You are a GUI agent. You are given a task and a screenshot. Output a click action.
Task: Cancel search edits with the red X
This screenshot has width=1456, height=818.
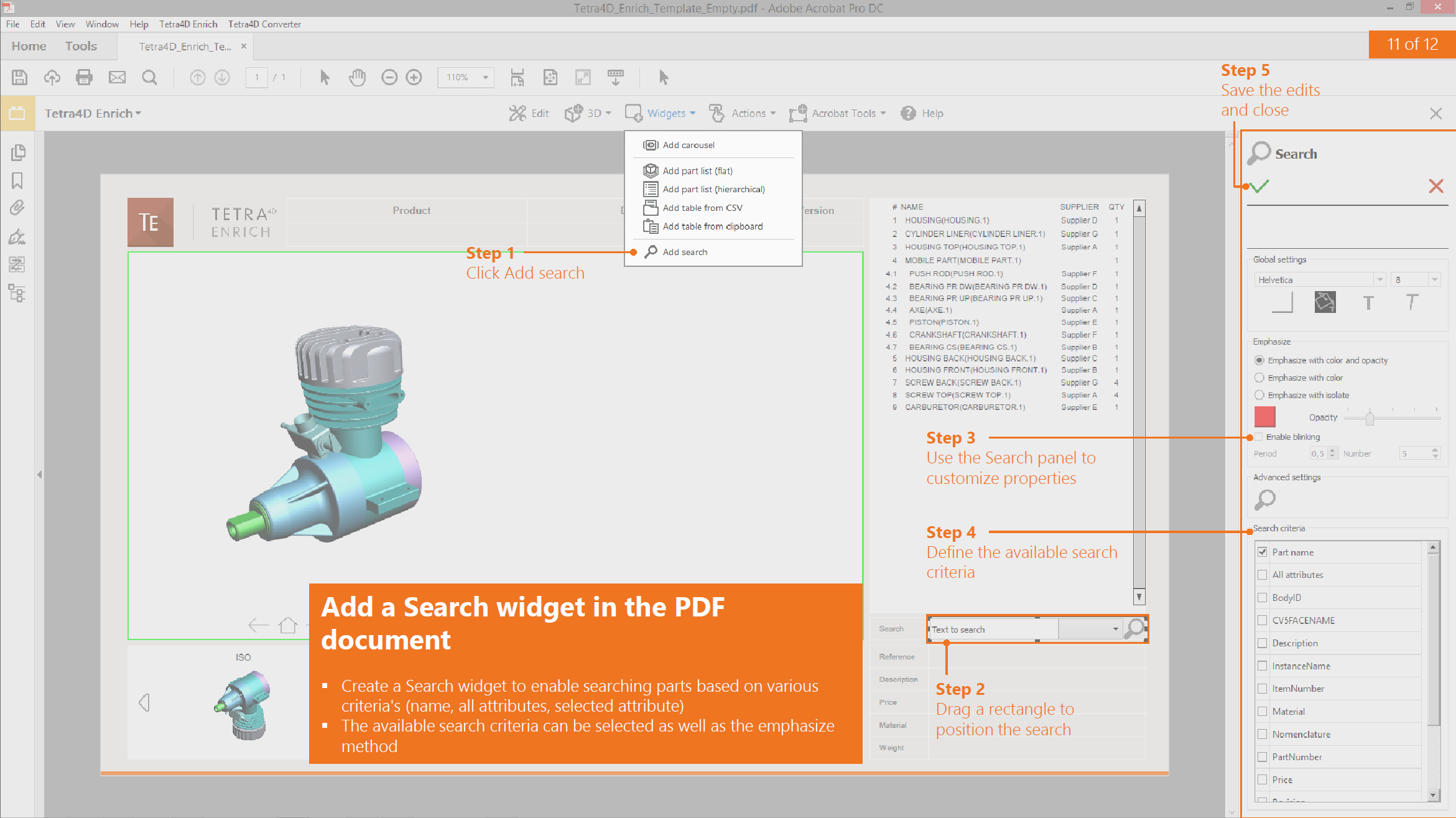pos(1436,186)
